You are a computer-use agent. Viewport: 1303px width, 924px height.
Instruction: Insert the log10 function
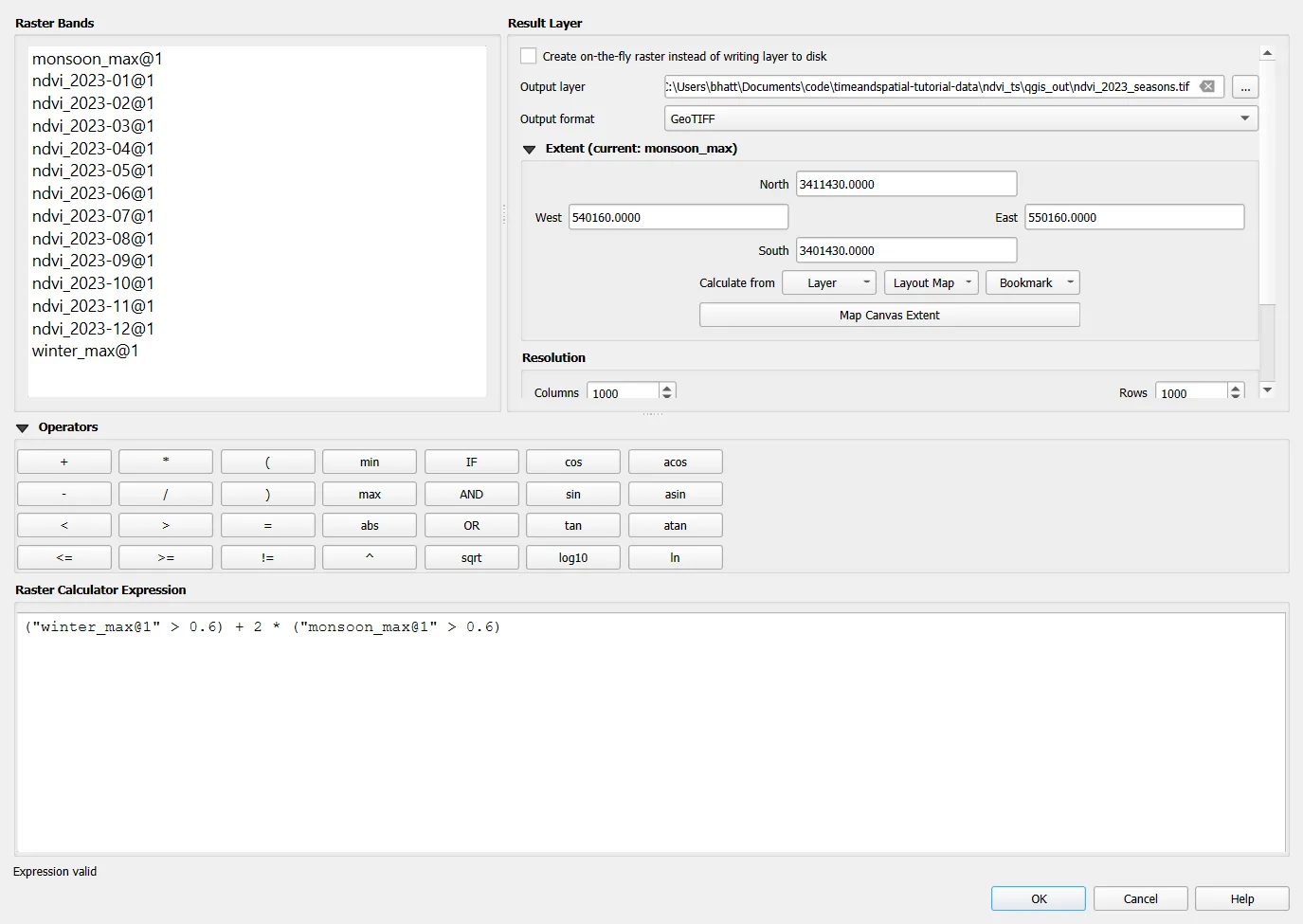click(573, 557)
